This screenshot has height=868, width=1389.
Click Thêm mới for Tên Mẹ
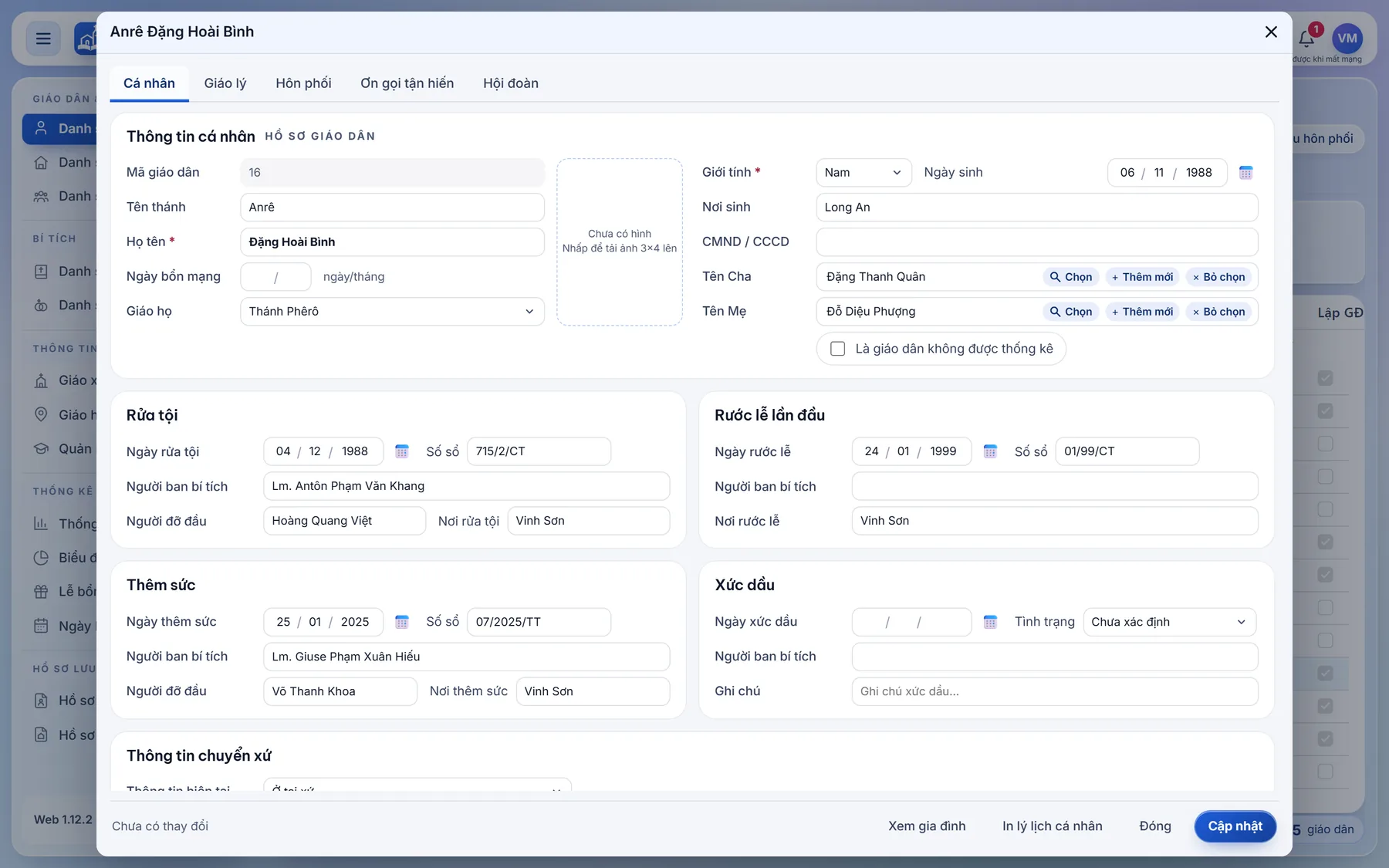pyautogui.click(x=1142, y=312)
